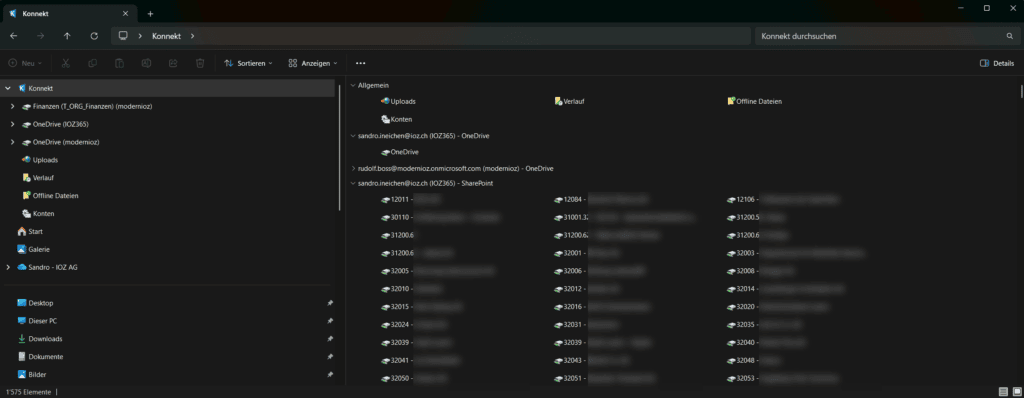Select the Konnekt window tab

click(x=71, y=14)
